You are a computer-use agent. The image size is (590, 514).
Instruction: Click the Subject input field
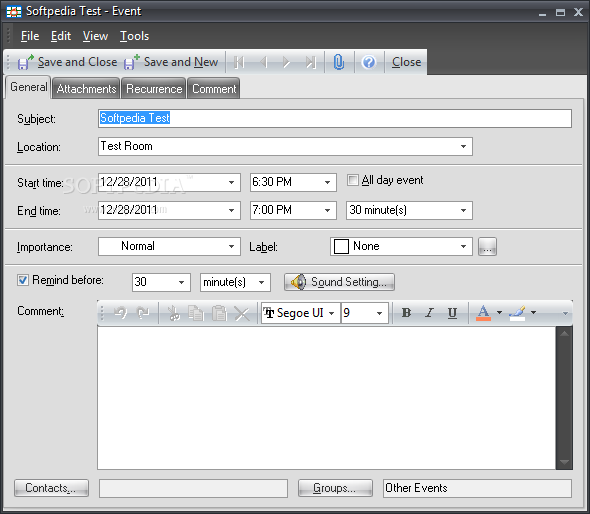[x=335, y=119]
